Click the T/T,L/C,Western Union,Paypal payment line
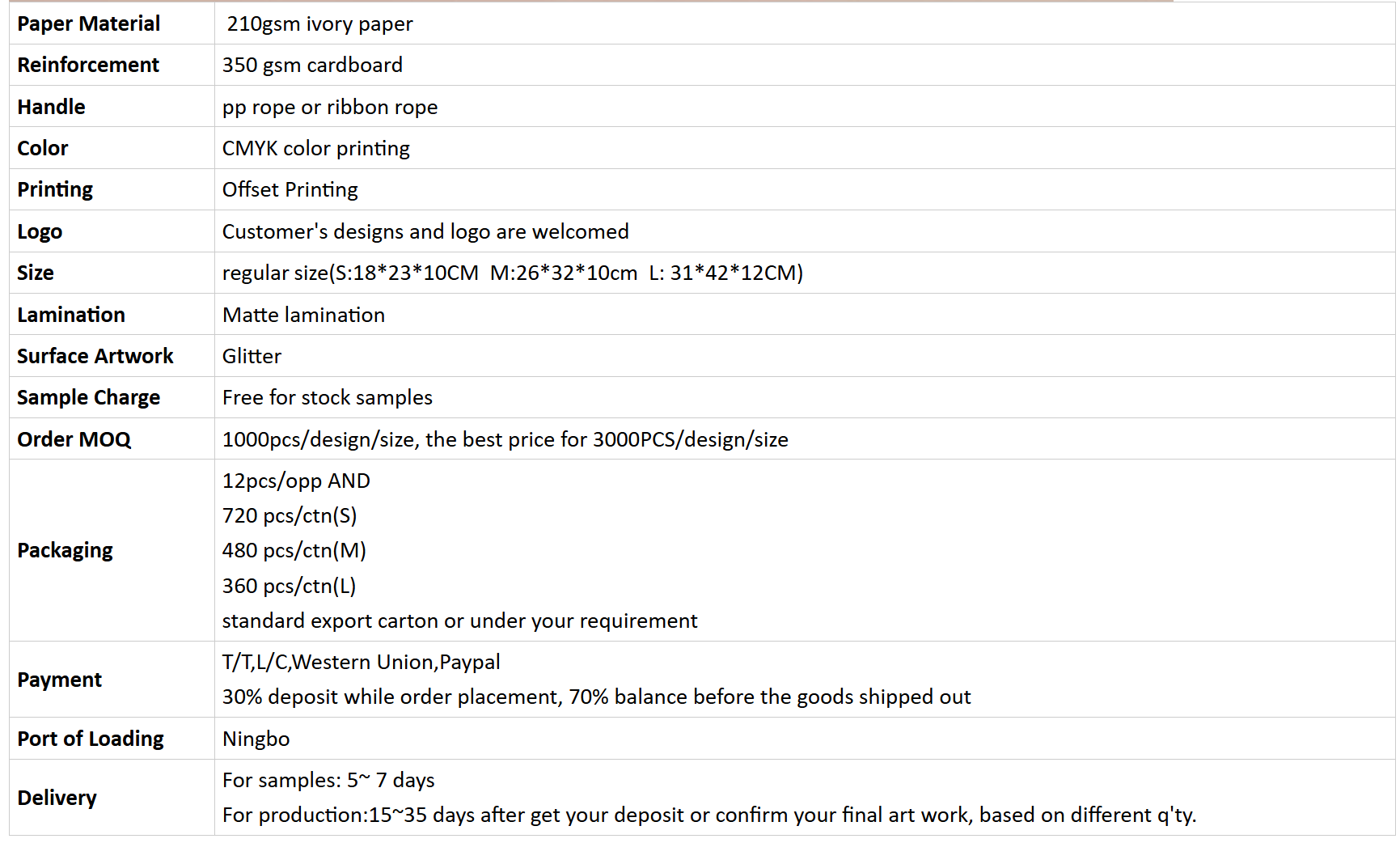1400x843 pixels. coord(362,662)
